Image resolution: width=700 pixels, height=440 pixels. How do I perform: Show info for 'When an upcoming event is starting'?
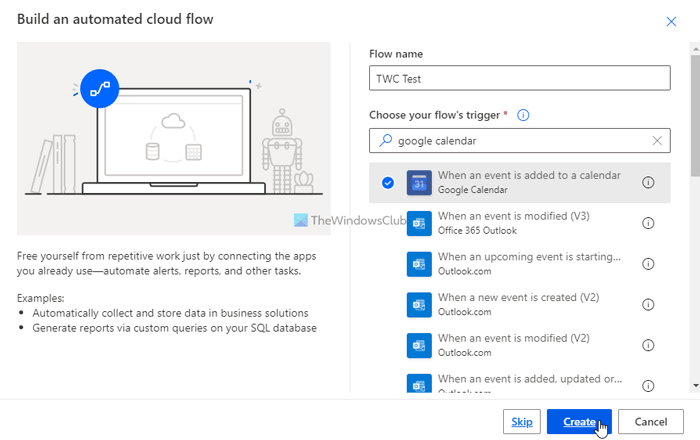pos(648,264)
